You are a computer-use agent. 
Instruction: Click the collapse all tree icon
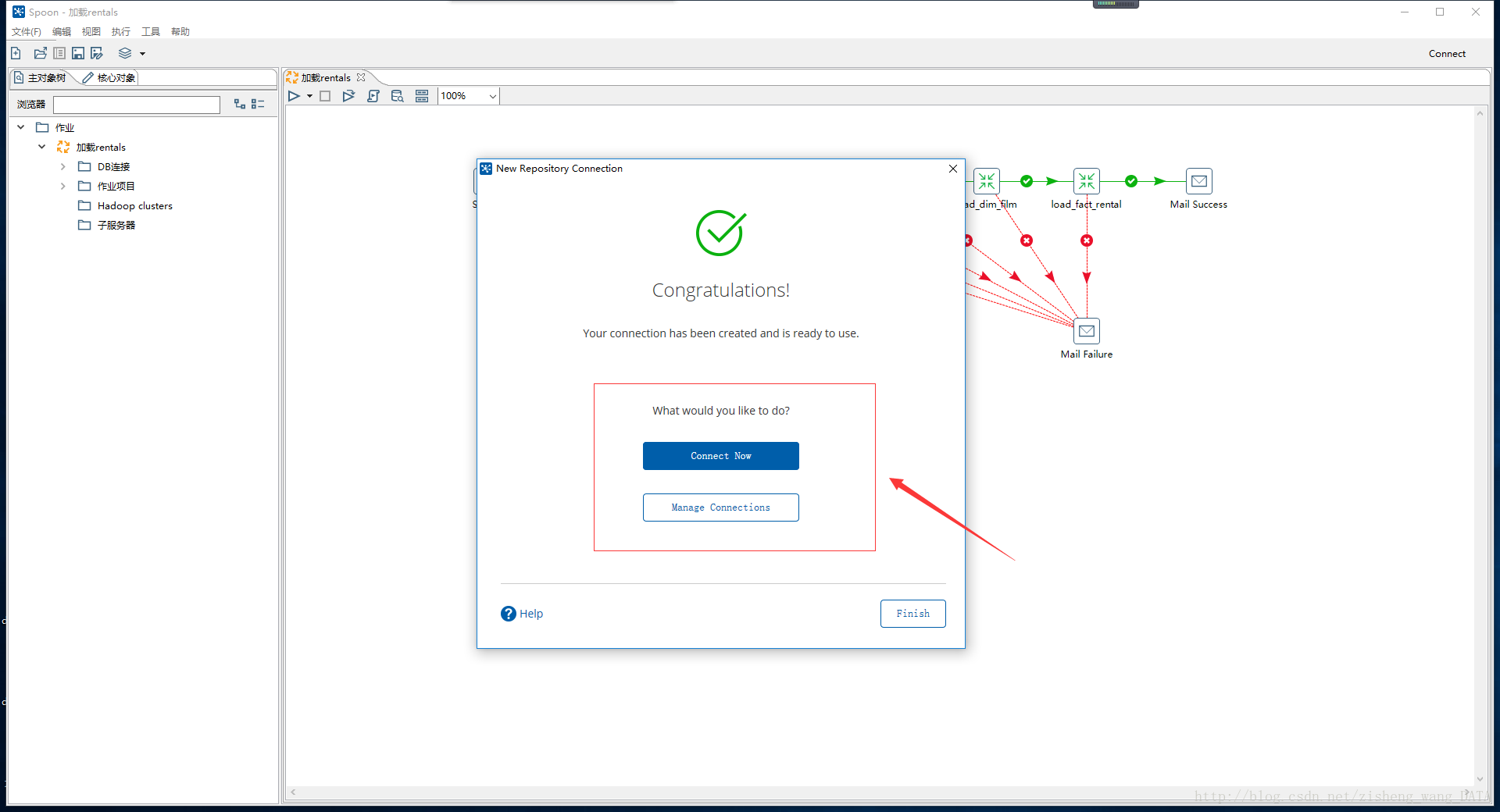[x=258, y=104]
